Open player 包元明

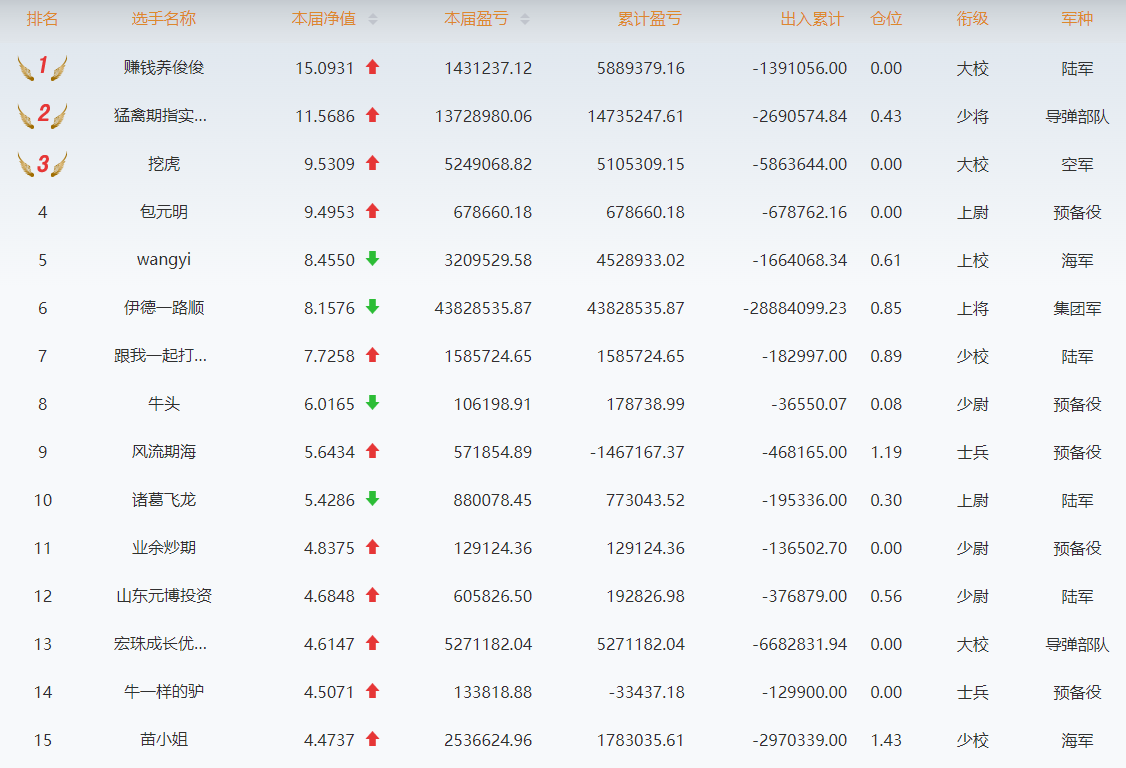[x=164, y=212]
